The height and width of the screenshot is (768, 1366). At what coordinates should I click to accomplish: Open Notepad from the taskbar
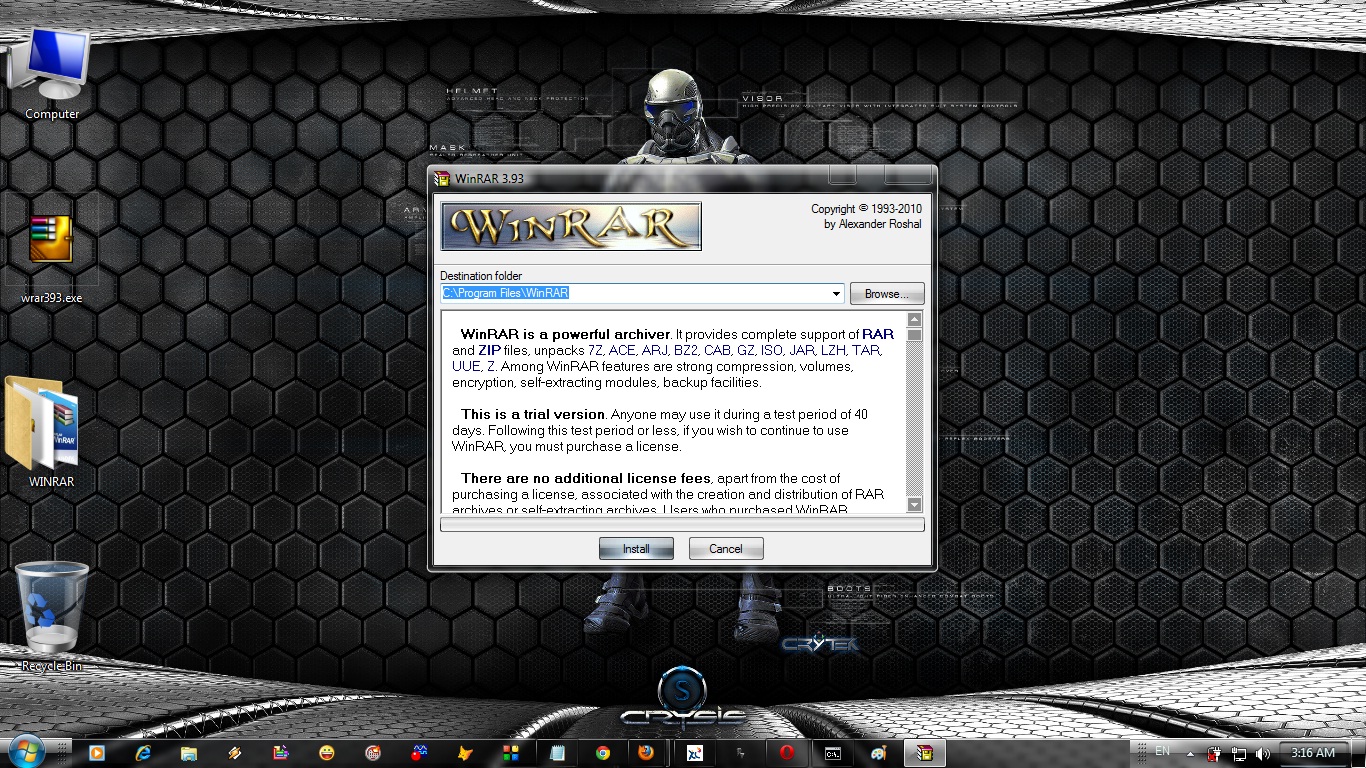pos(557,753)
